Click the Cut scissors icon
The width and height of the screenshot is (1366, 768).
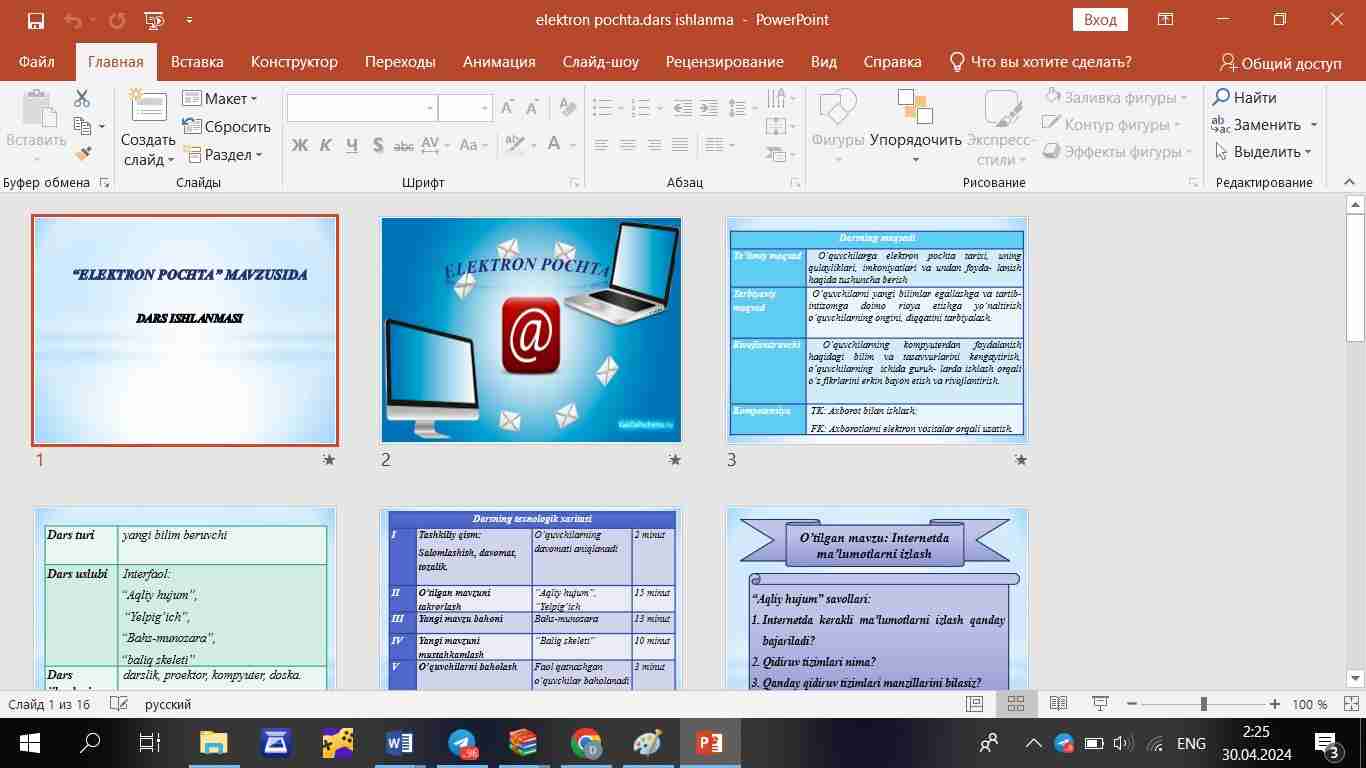(82, 98)
